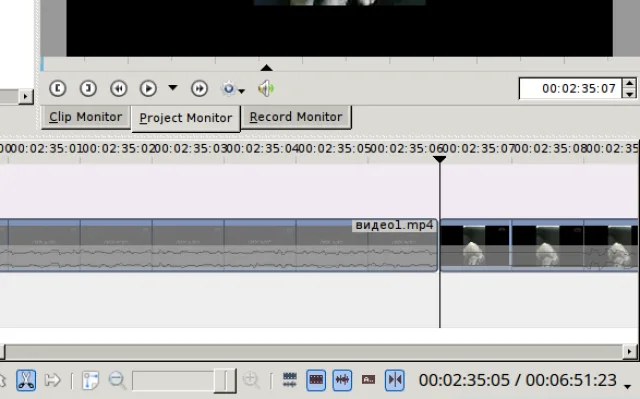Screen dimensions: 640x399
Task: Increase monitor timecode with the up arrow
Action: point(629,83)
